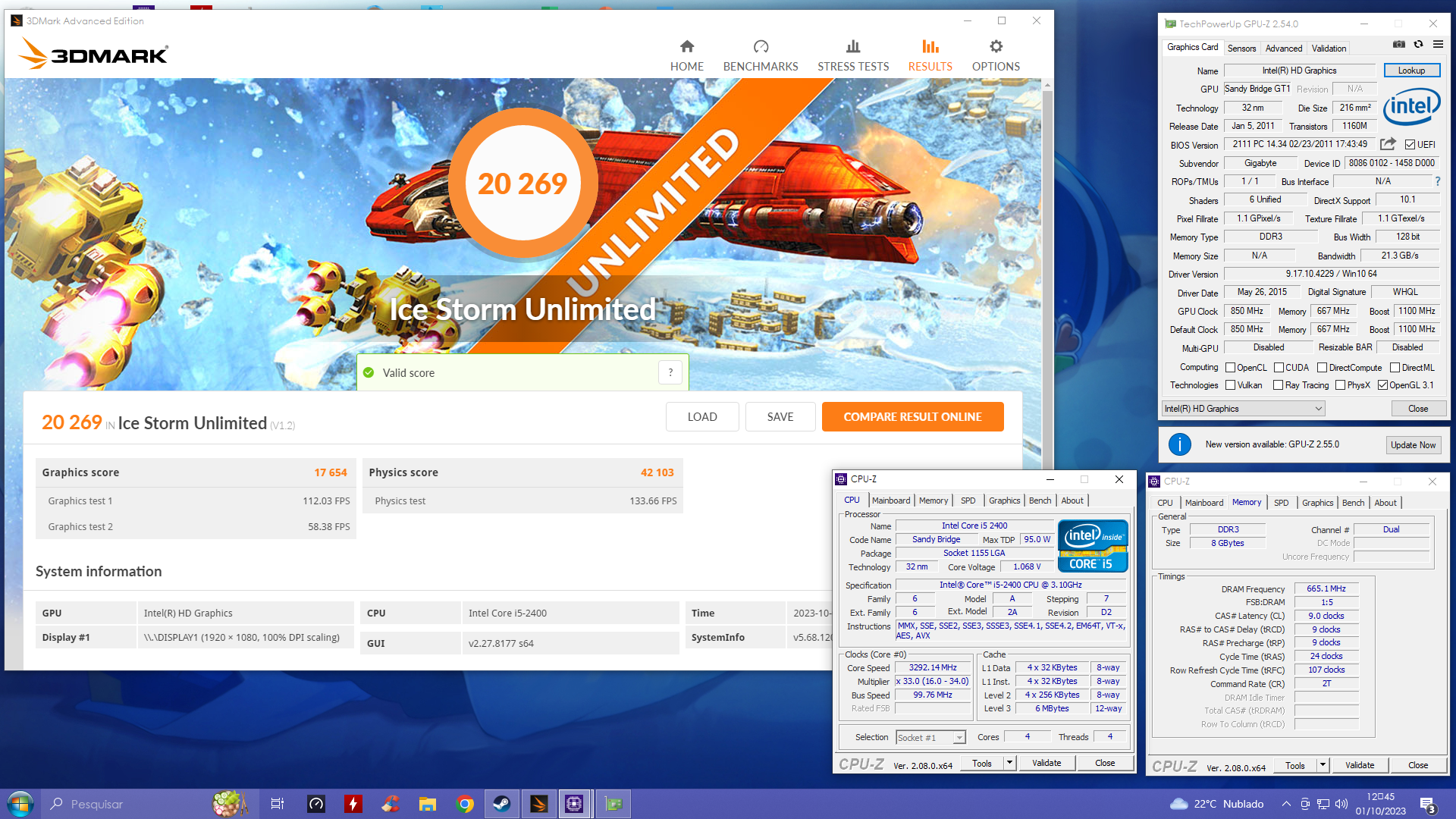1456x819 pixels.
Task: Click the Intel logo in GPU-Z
Action: (1411, 107)
